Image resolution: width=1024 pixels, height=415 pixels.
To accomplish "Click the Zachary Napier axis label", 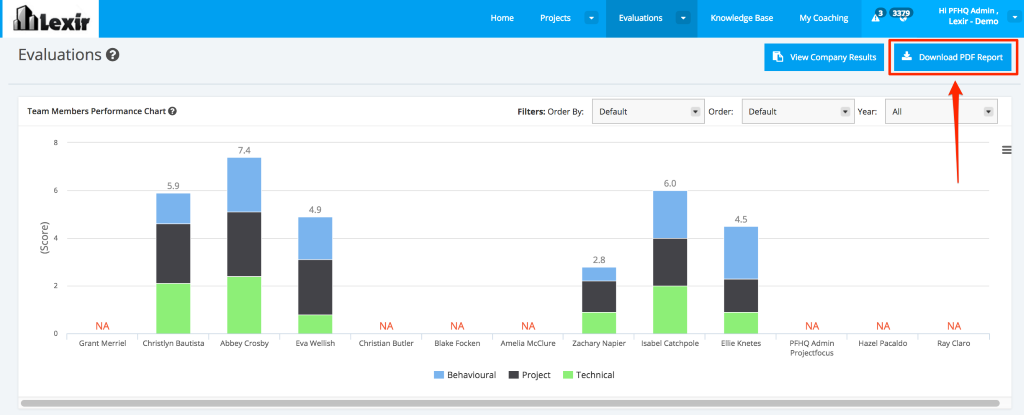I will click(599, 343).
